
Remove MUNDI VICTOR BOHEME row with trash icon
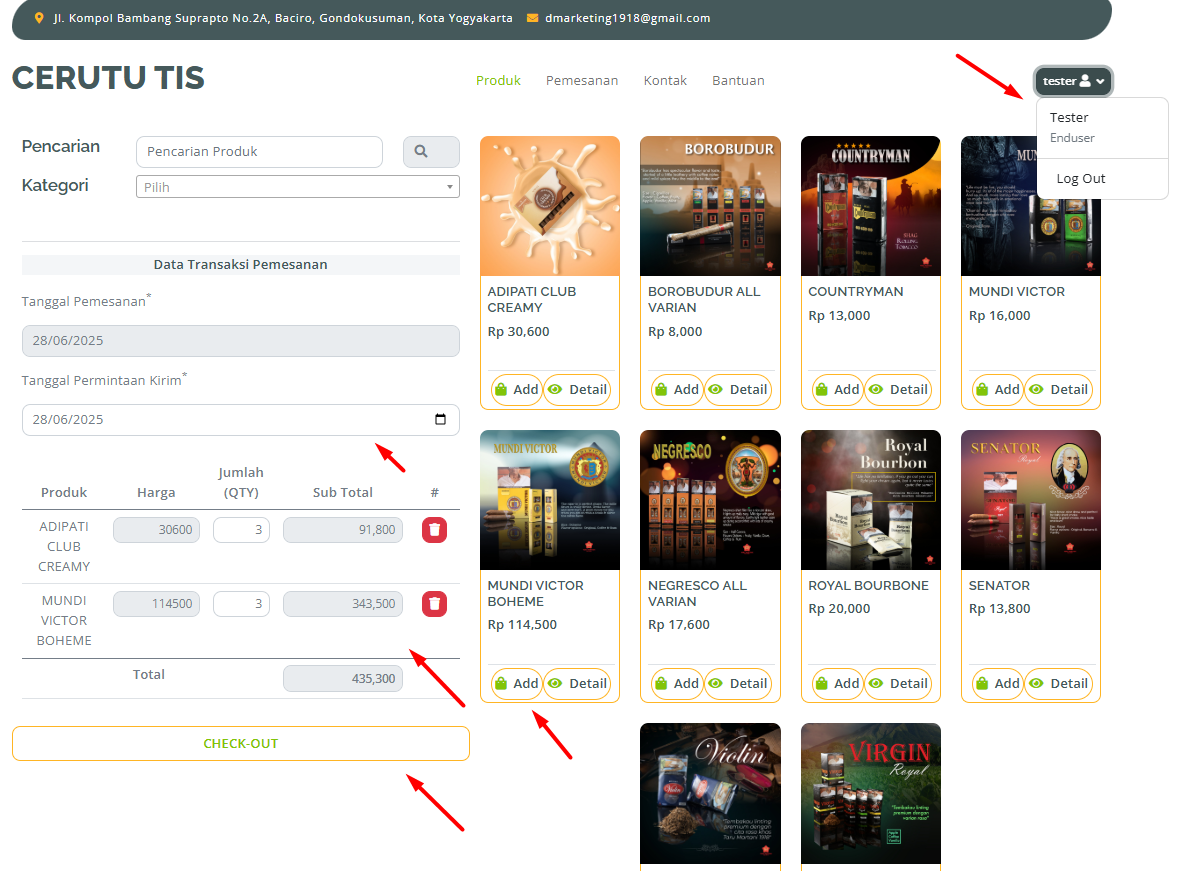point(434,604)
